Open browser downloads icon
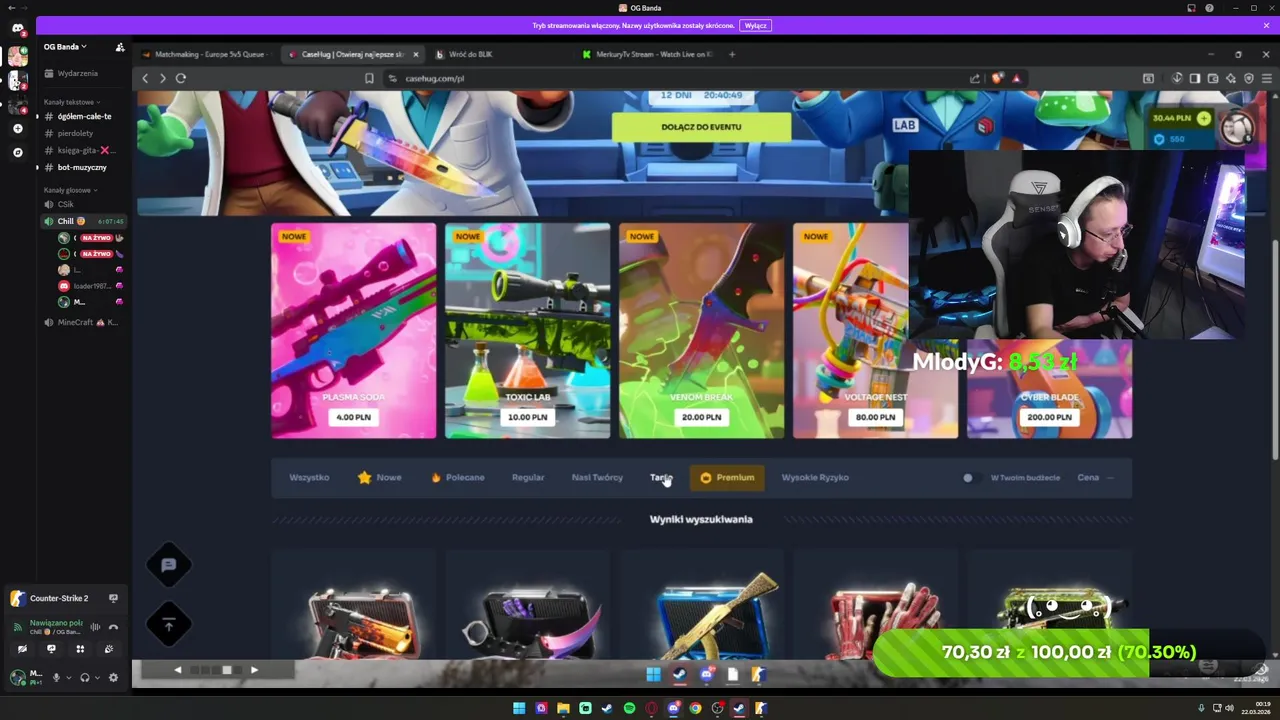The image size is (1280, 720). pos(1177,78)
